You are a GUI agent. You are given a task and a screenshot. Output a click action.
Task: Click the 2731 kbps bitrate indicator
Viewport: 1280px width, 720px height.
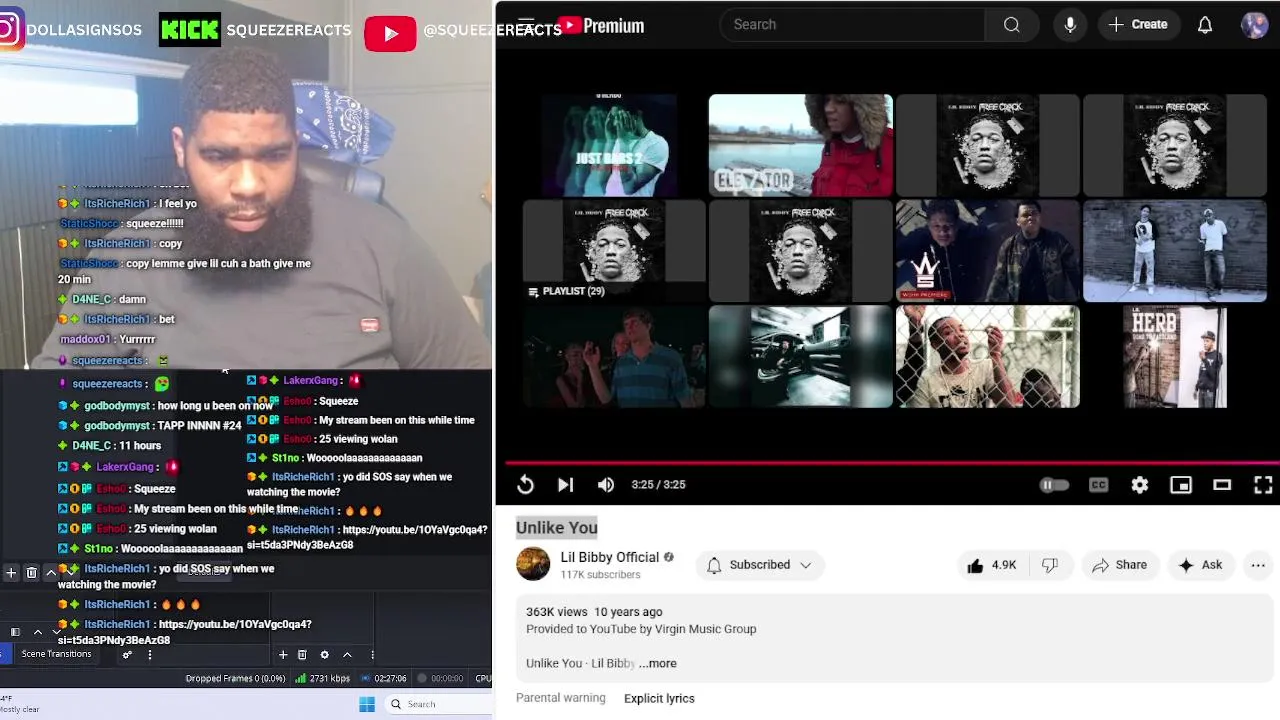click(x=322, y=678)
